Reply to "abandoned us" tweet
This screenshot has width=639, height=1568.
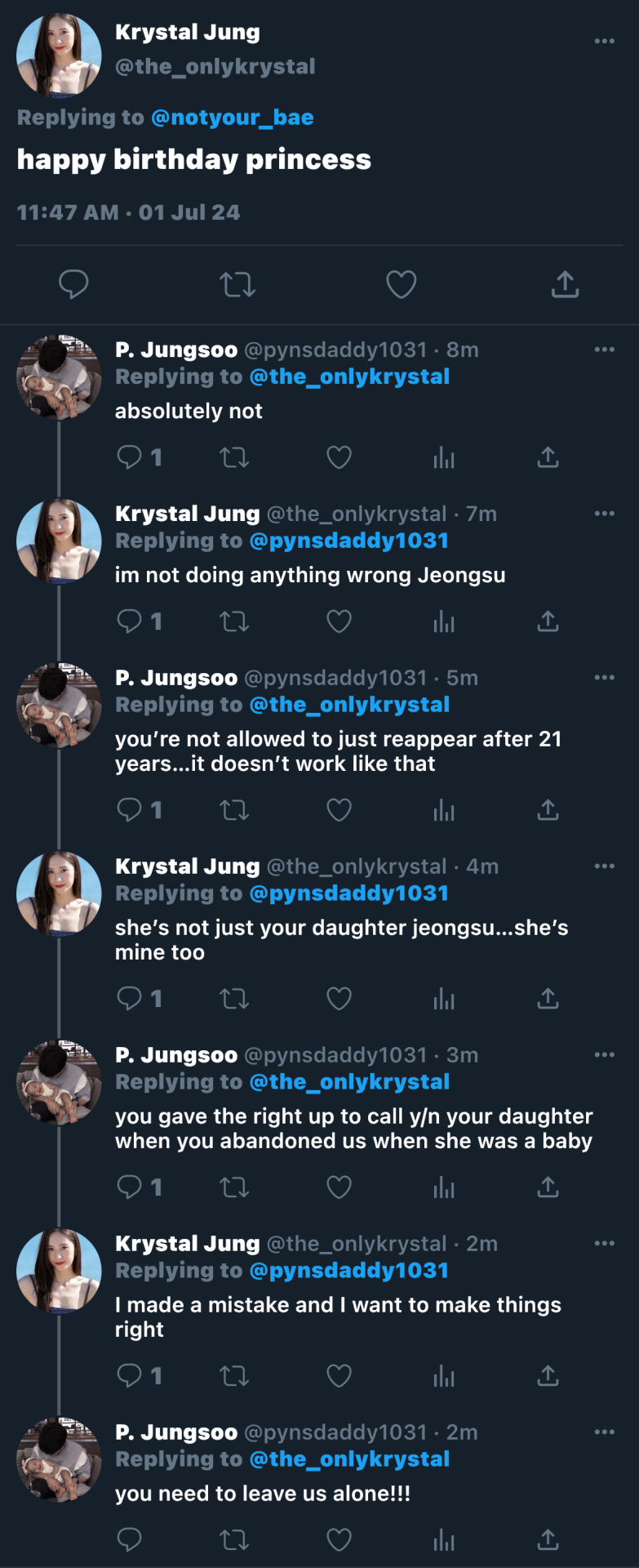tap(130, 1187)
